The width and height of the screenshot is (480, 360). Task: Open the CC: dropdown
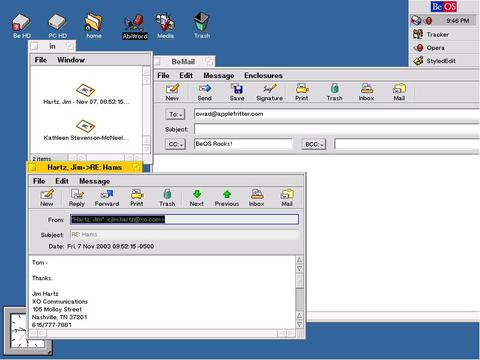175,144
